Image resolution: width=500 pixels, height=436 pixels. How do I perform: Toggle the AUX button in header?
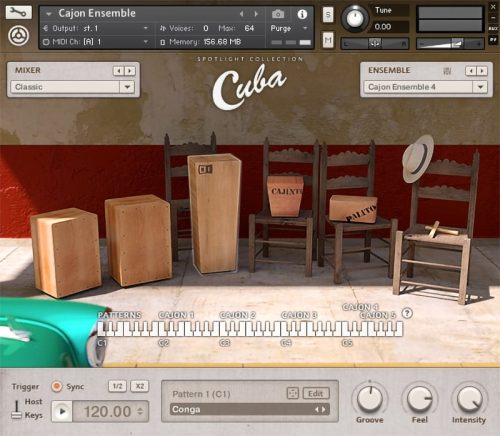(493, 29)
